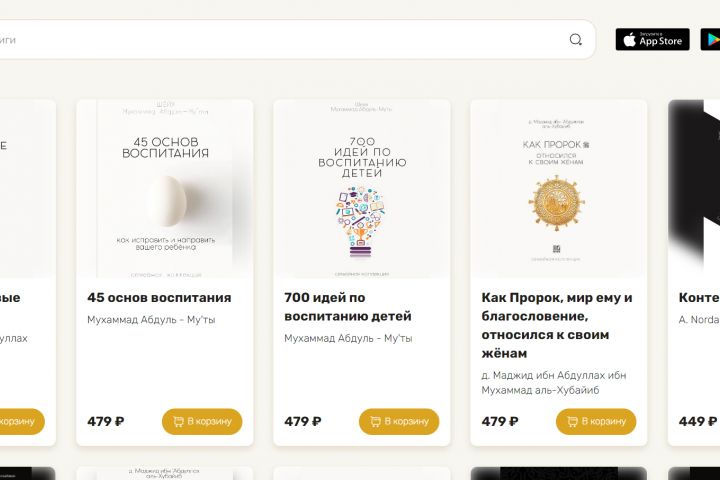This screenshot has width=720, height=480.
Task: Open 45 основ воспитания book cover
Action: coord(165,188)
